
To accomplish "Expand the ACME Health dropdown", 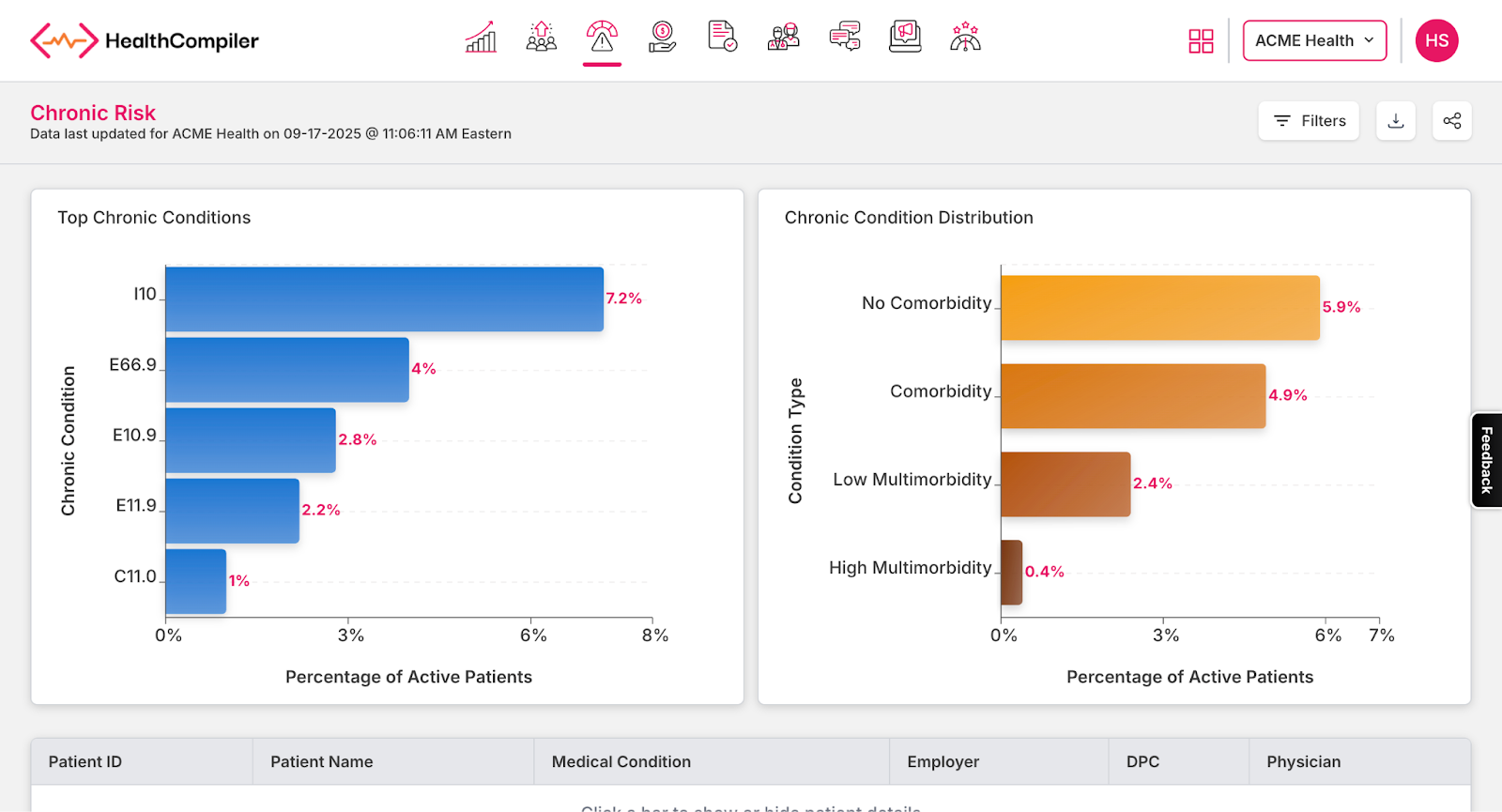I will [1314, 41].
